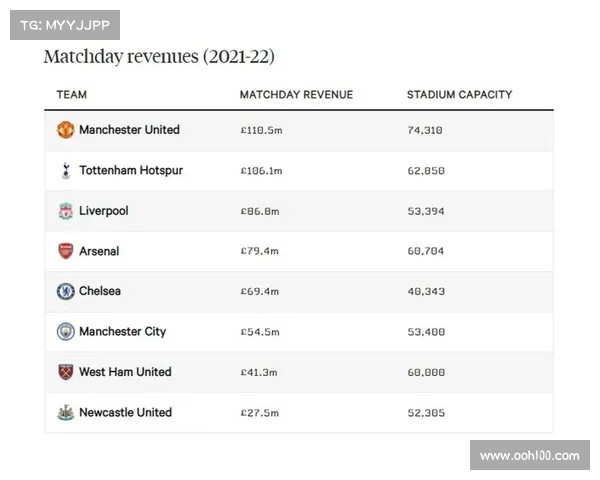Click the Arsenal cannon crest

click(66, 251)
